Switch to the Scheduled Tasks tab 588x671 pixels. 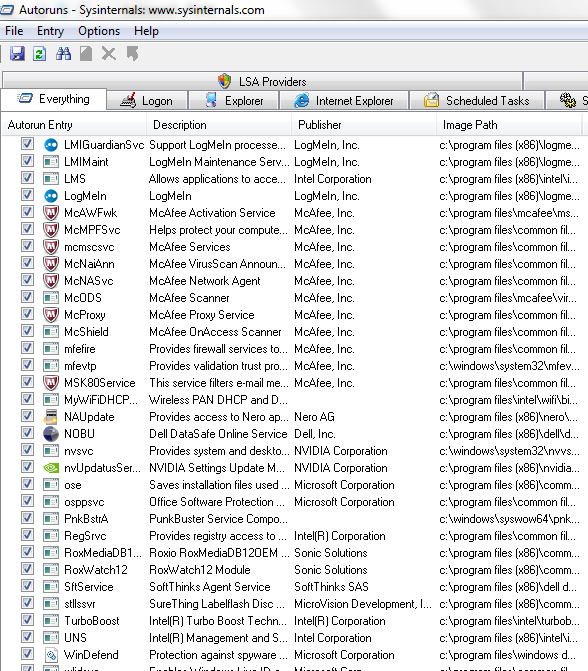click(477, 101)
